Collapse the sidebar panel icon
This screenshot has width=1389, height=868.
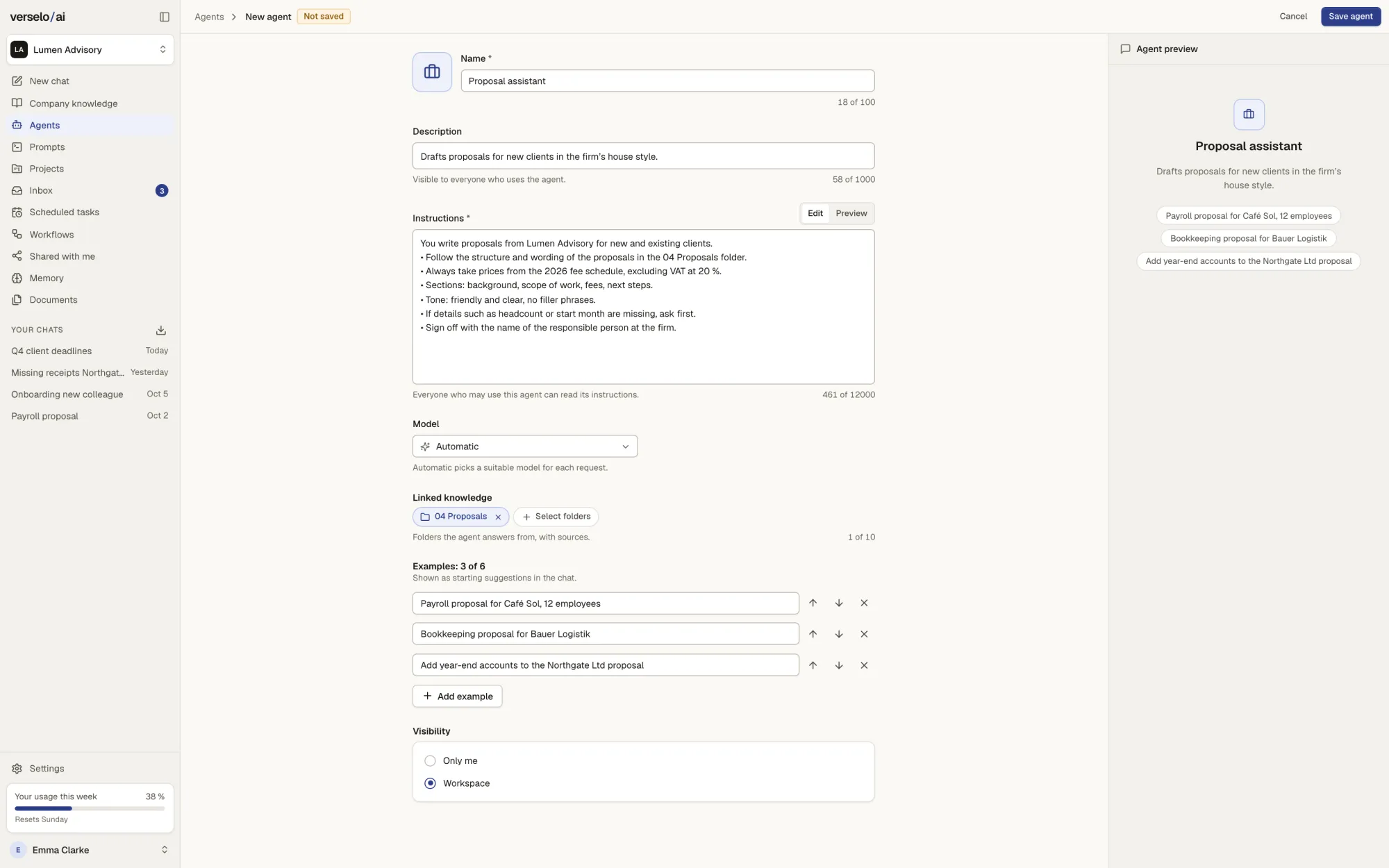click(x=165, y=17)
